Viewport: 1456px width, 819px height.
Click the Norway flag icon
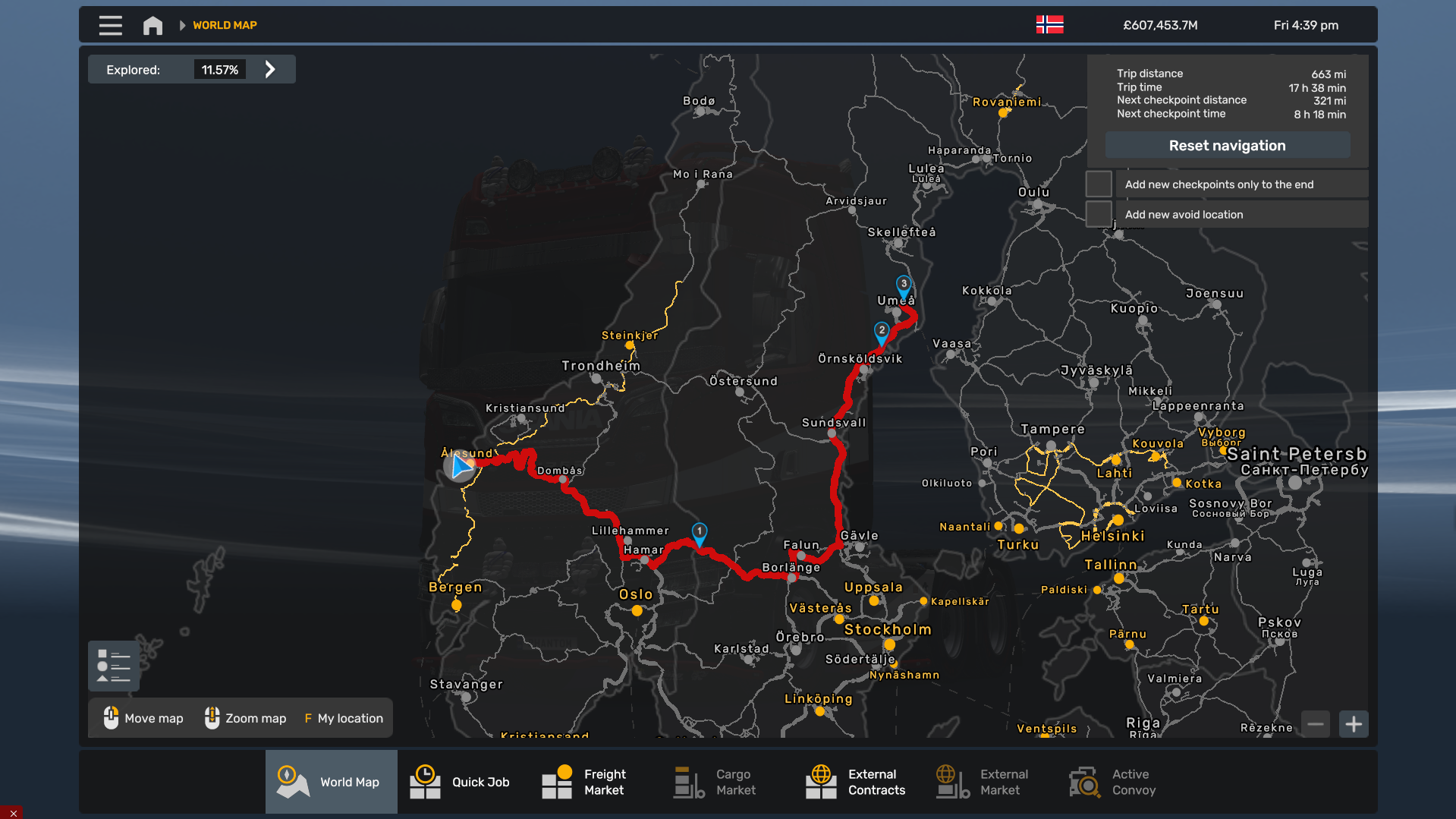[x=1049, y=25]
